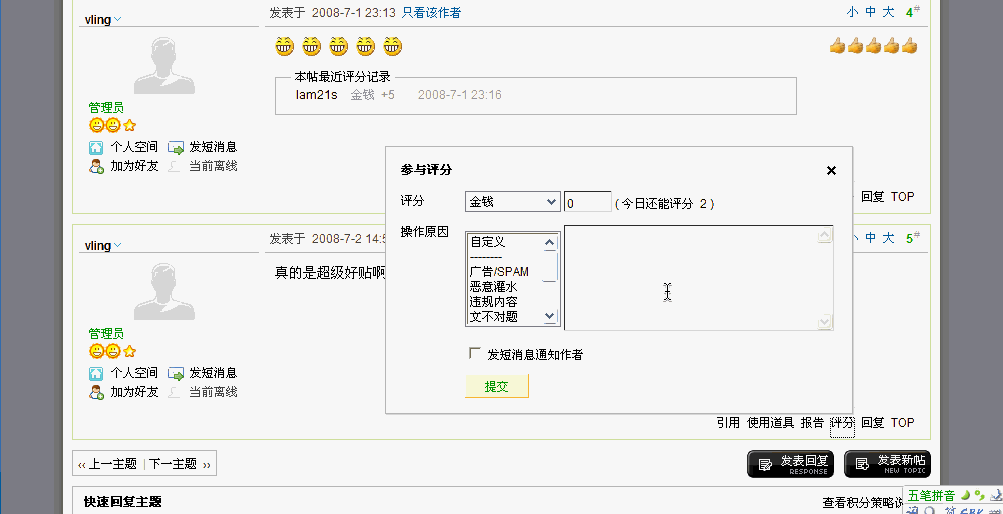Click 报告 link in 5# post
Image resolution: width=1003 pixels, height=514 pixels.
coord(812,423)
